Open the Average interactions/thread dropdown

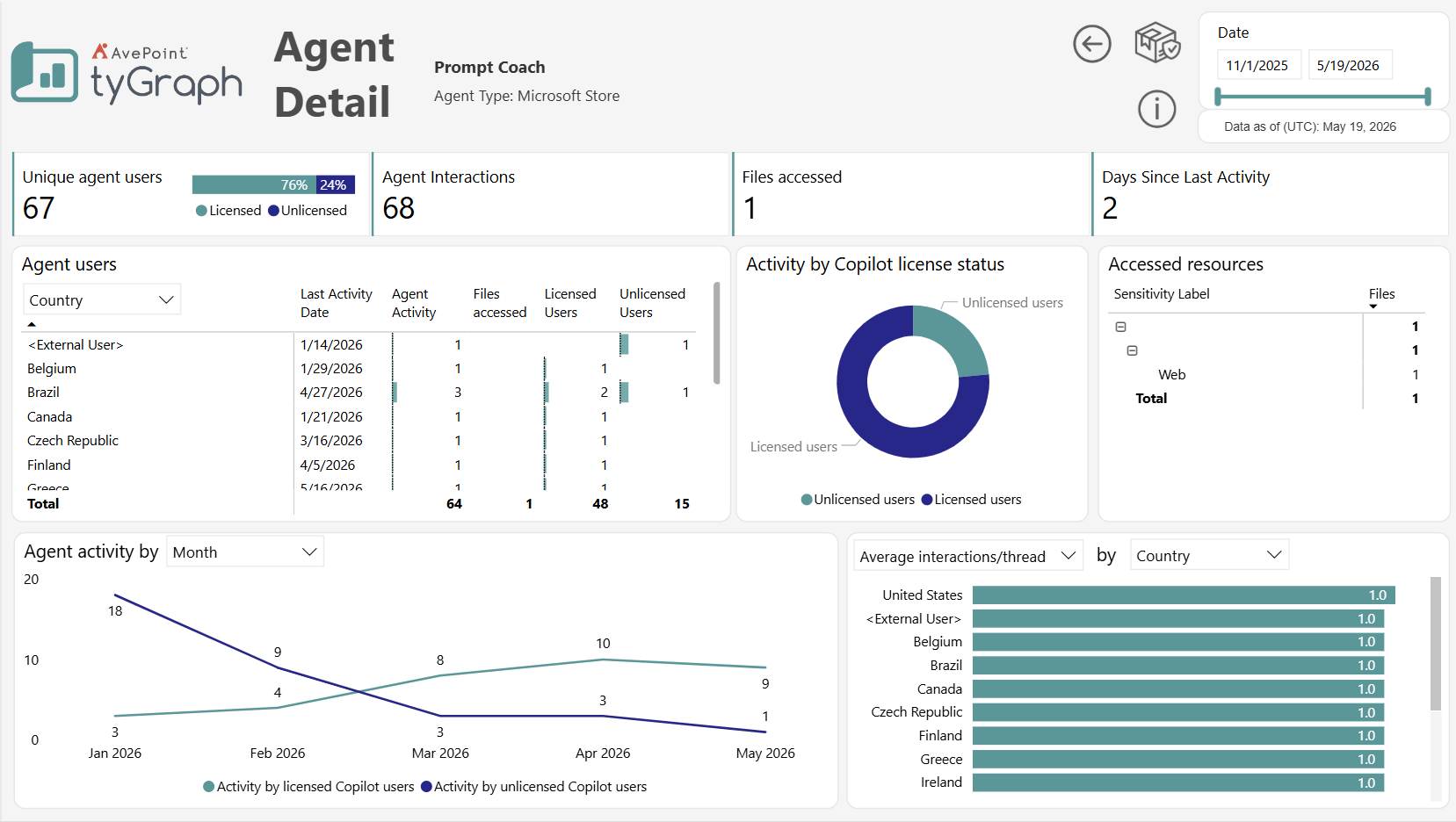pyautogui.click(x=968, y=556)
